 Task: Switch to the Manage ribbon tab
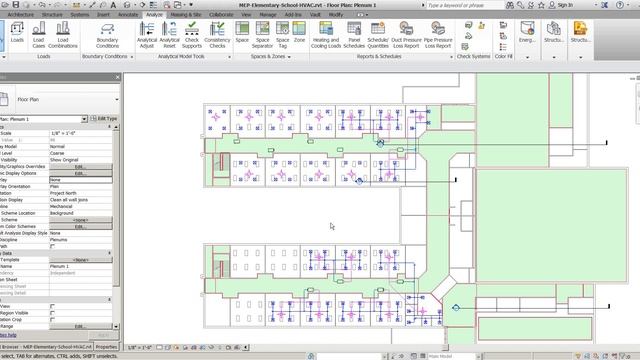(268, 15)
